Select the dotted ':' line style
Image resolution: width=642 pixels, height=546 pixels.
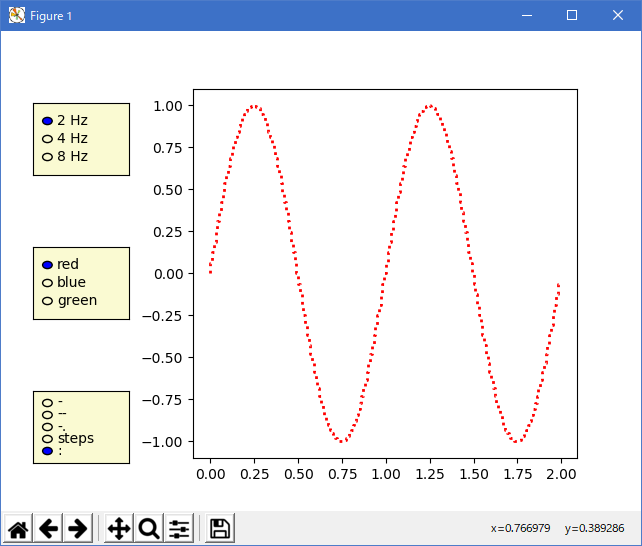point(47,452)
